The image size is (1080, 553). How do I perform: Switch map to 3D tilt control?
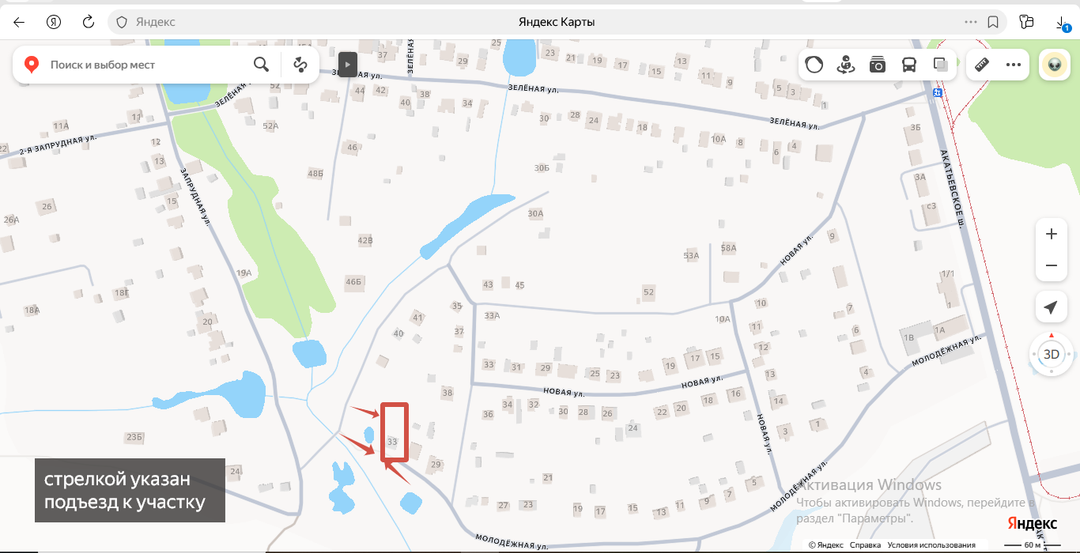(x=1051, y=355)
